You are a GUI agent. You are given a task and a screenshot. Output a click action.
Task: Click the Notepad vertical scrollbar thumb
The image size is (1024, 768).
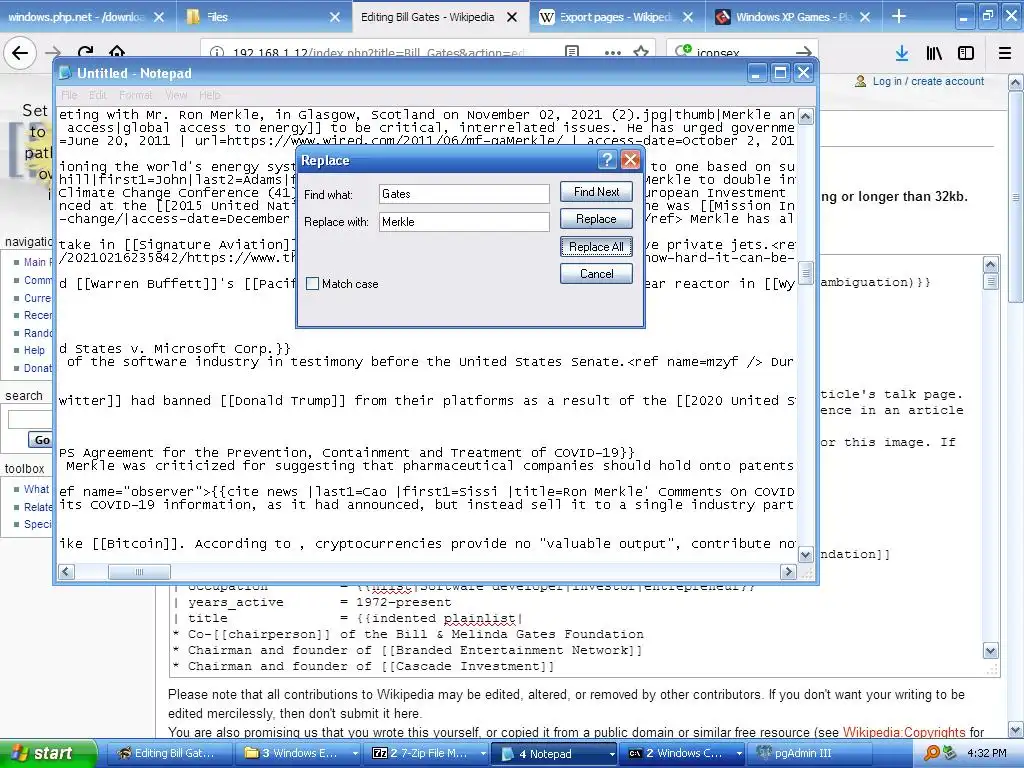(806, 273)
